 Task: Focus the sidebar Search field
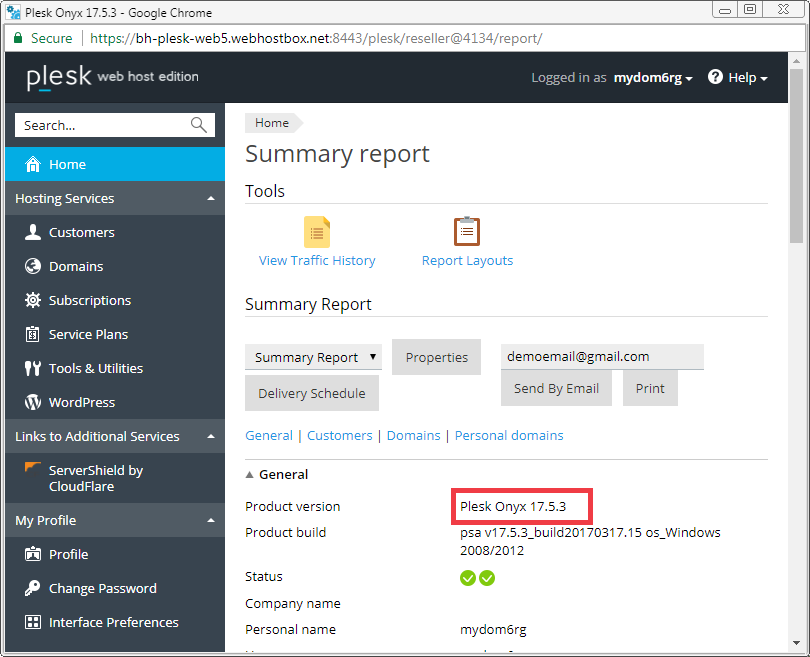point(115,125)
